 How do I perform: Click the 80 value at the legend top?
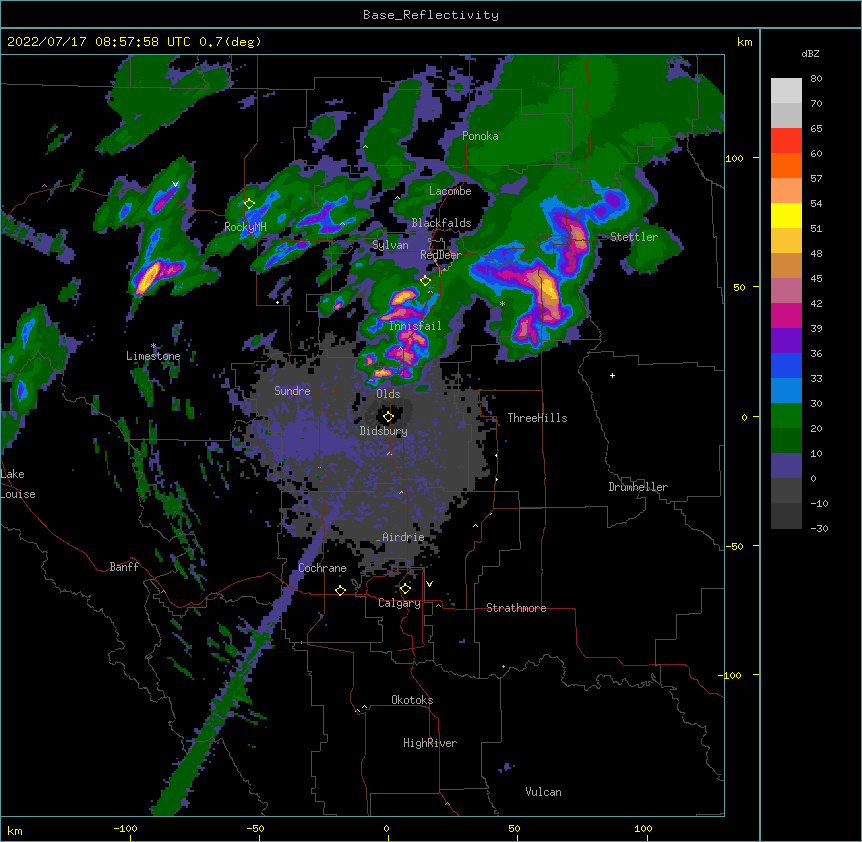(816, 79)
